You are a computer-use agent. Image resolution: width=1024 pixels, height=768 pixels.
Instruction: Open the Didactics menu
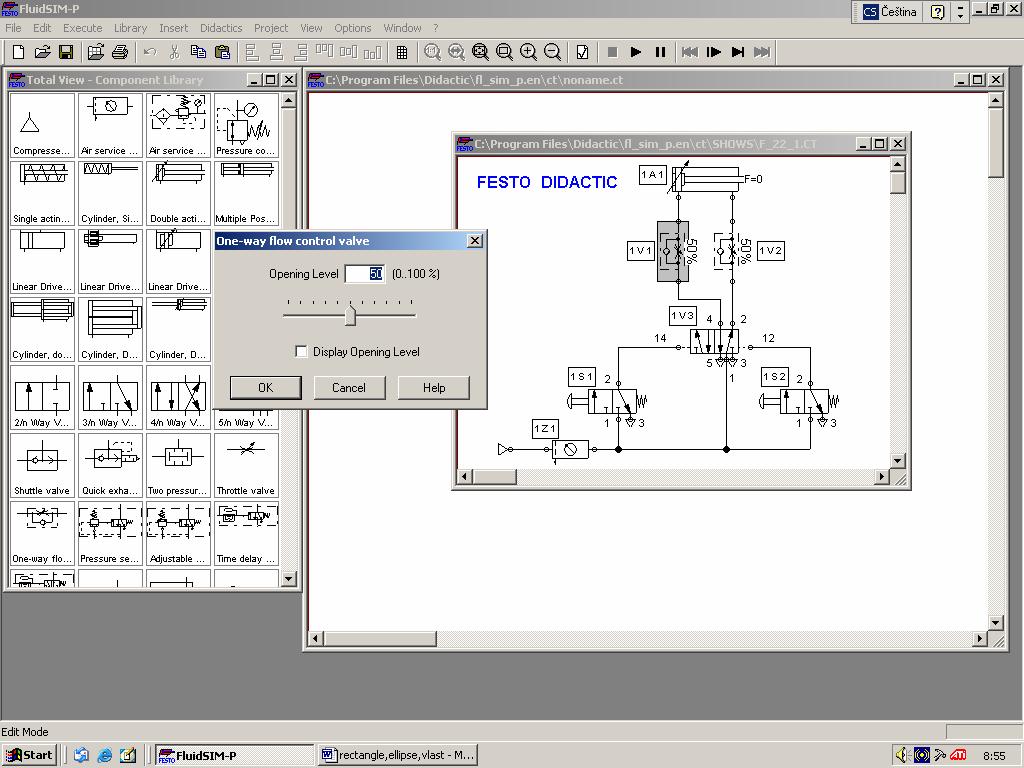pos(221,28)
